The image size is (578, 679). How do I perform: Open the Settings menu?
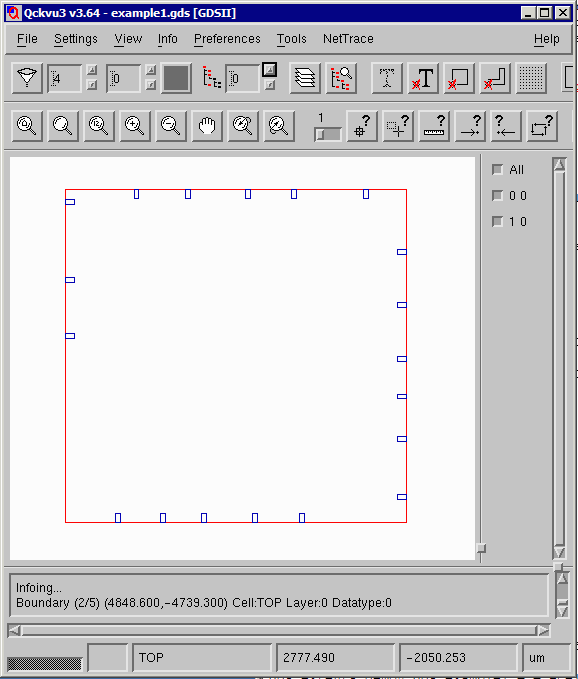[76, 39]
